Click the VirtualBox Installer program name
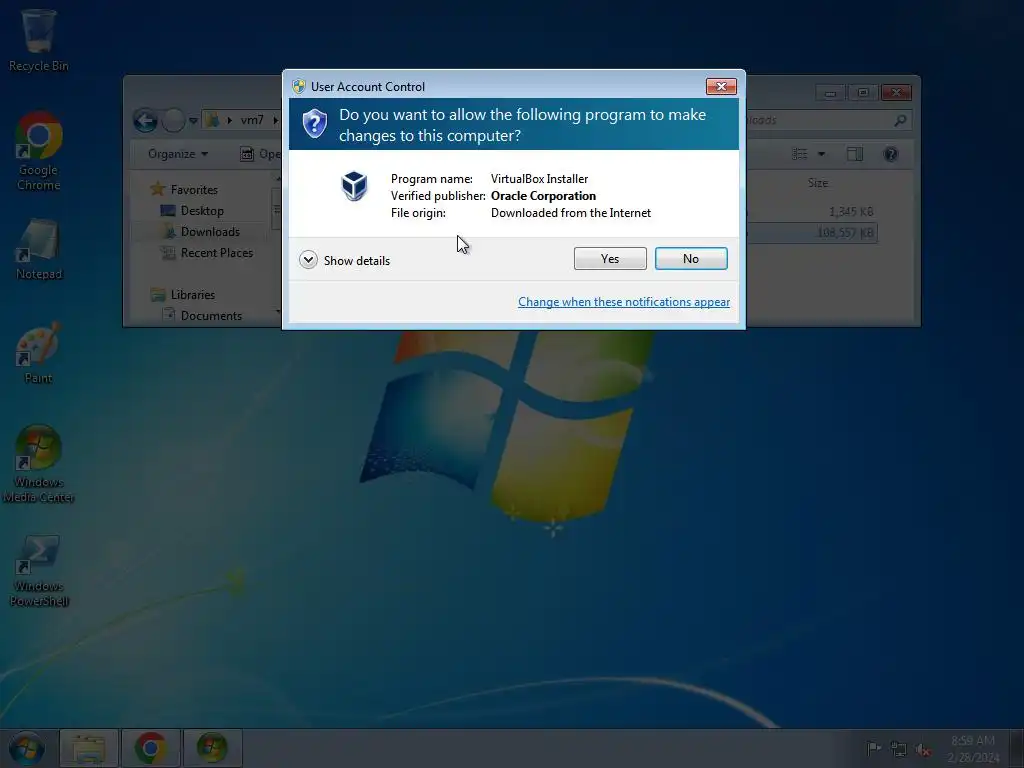Viewport: 1024px width, 768px height. pyautogui.click(x=539, y=179)
